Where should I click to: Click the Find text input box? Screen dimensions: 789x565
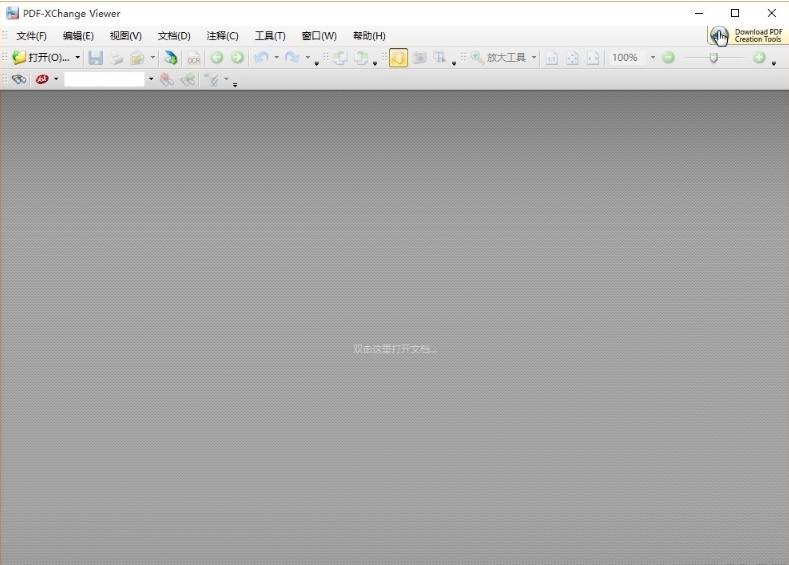(x=104, y=79)
